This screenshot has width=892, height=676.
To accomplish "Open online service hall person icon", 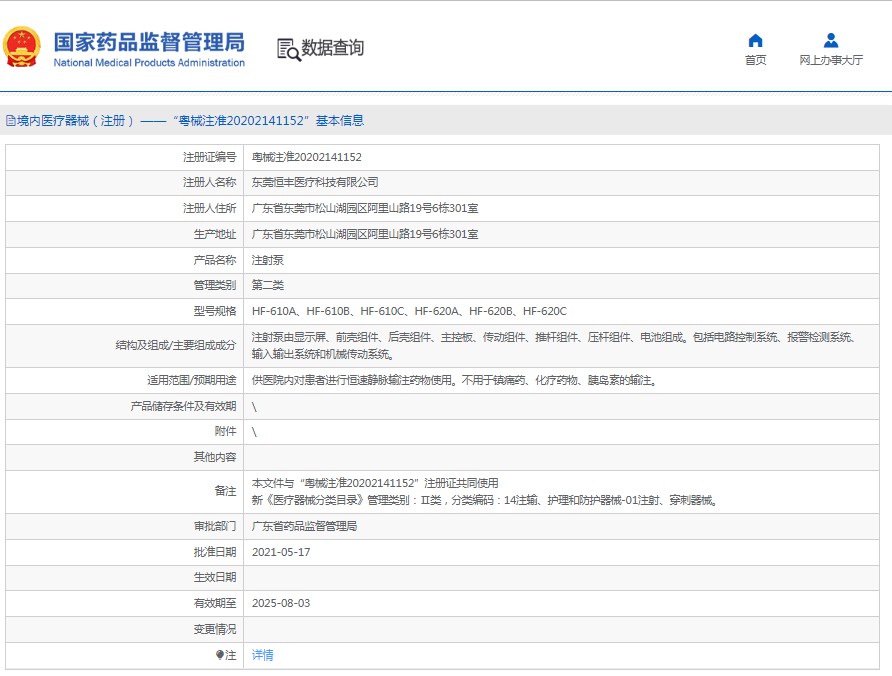I will click(x=831, y=40).
